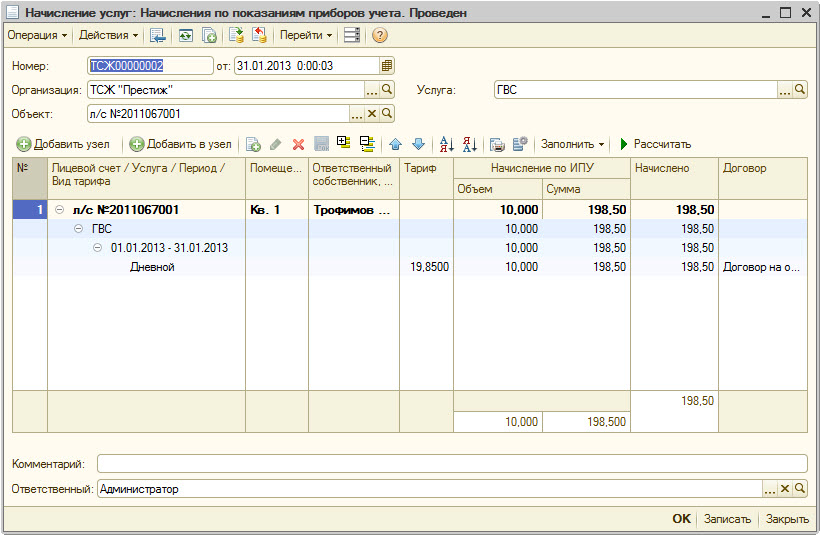The width and height of the screenshot is (820, 535).
Task: Sort table rows in ascending order
Action: (447, 144)
